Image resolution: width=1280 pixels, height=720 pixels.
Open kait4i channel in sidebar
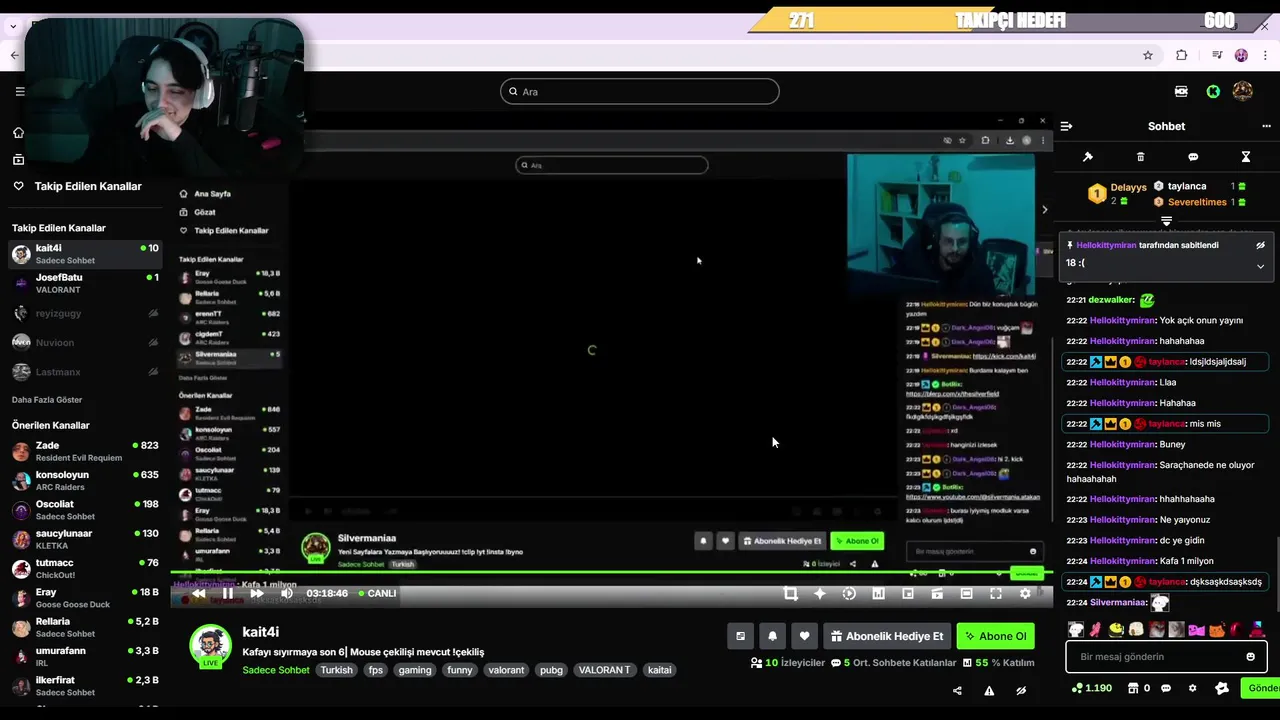(85, 254)
